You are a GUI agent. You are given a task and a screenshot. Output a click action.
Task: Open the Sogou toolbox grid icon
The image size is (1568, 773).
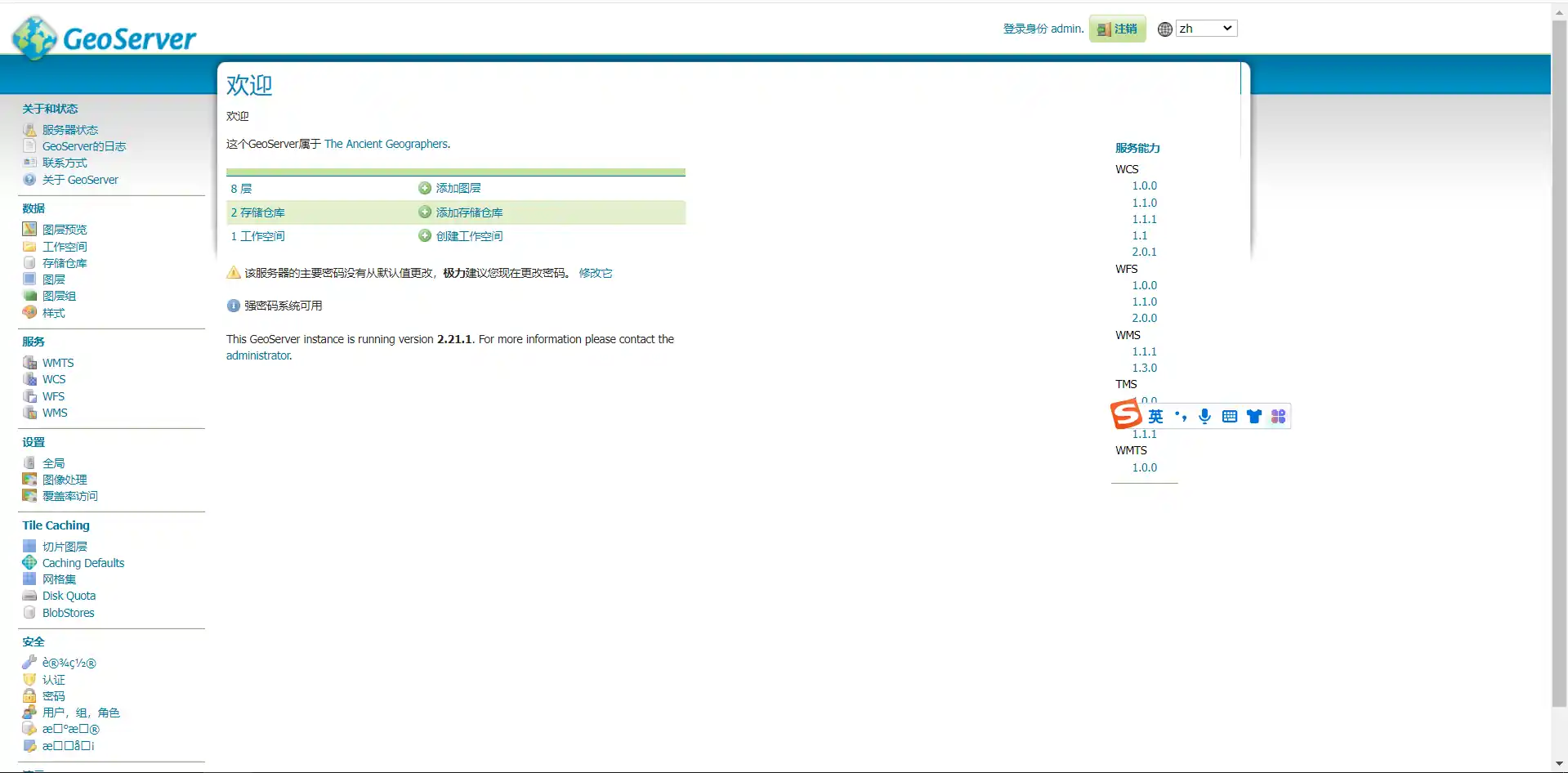[1279, 417]
